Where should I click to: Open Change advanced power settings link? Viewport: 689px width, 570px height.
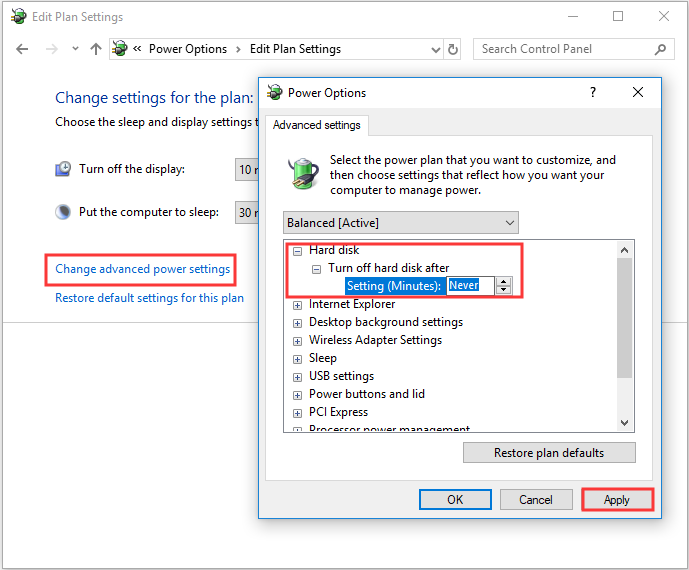pyautogui.click(x=142, y=269)
